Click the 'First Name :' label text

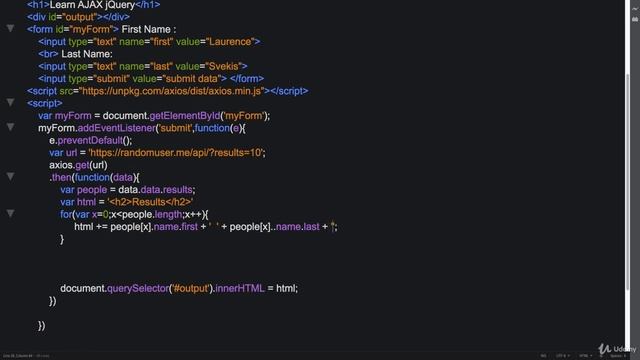149,29
